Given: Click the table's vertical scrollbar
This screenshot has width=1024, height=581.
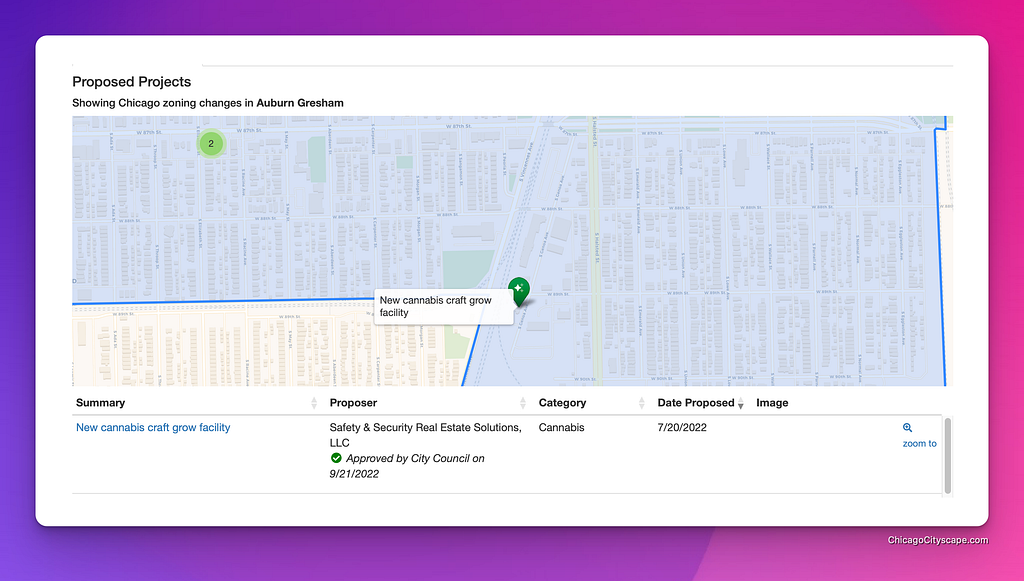Looking at the screenshot, I should pyautogui.click(x=948, y=456).
